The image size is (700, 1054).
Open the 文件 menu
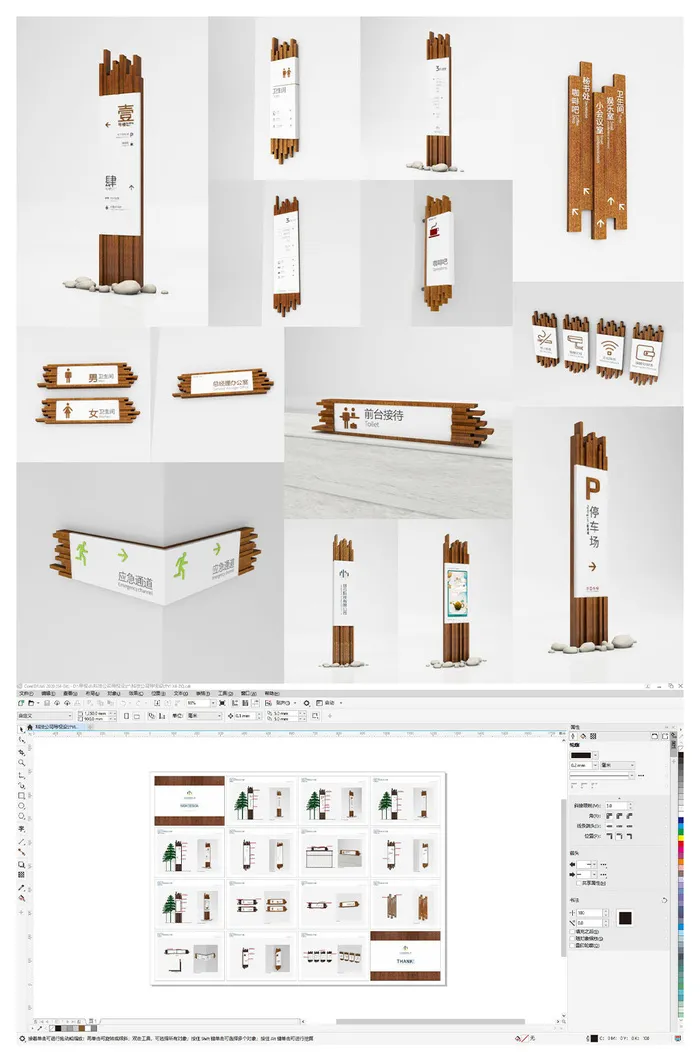[24, 692]
